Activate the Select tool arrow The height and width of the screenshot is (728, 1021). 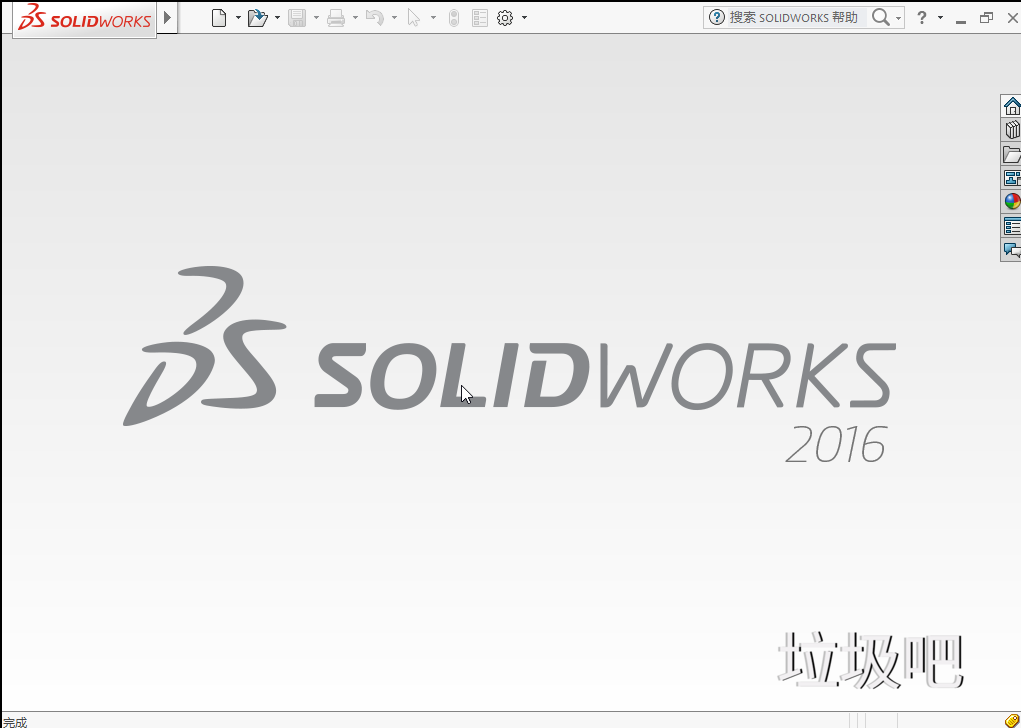click(415, 17)
